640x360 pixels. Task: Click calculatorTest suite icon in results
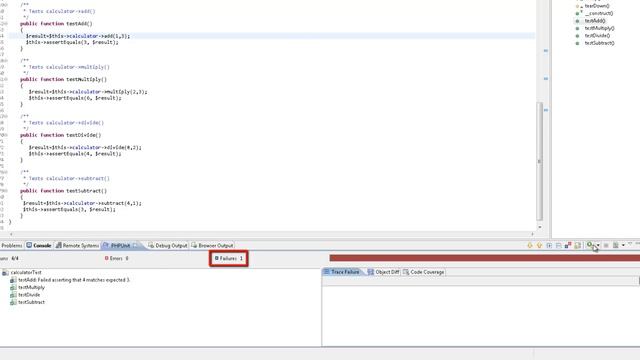(x=5, y=272)
